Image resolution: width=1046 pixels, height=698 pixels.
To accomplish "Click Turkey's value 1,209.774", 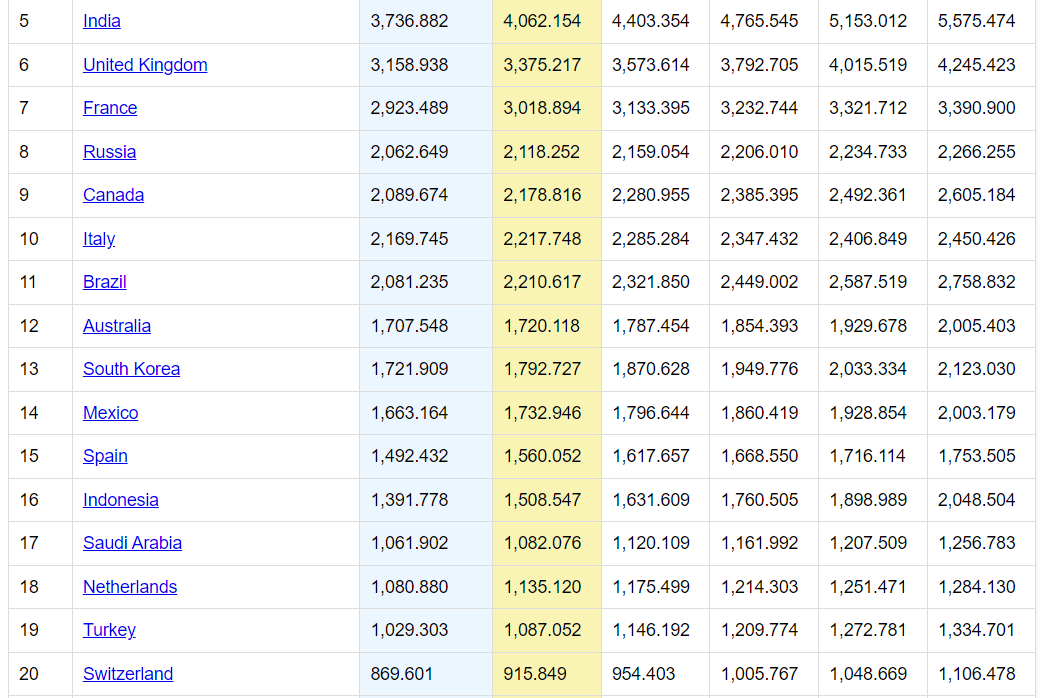I will [759, 631].
